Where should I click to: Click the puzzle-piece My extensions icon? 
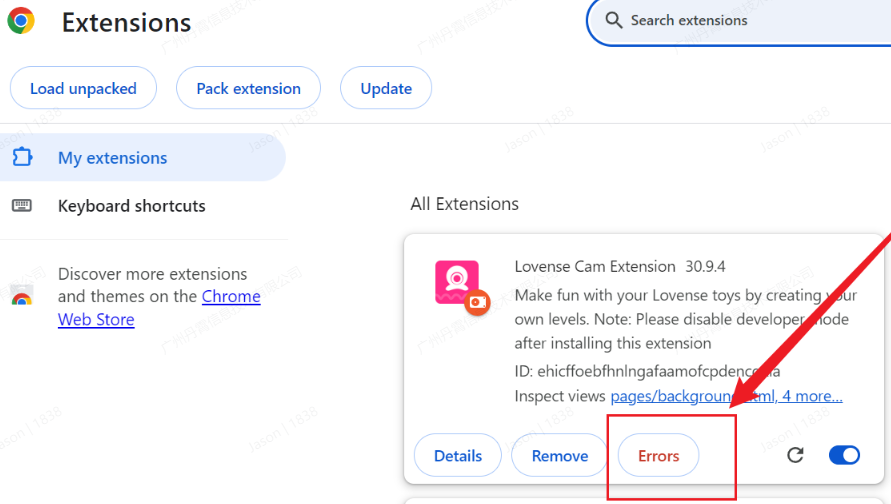point(22,157)
